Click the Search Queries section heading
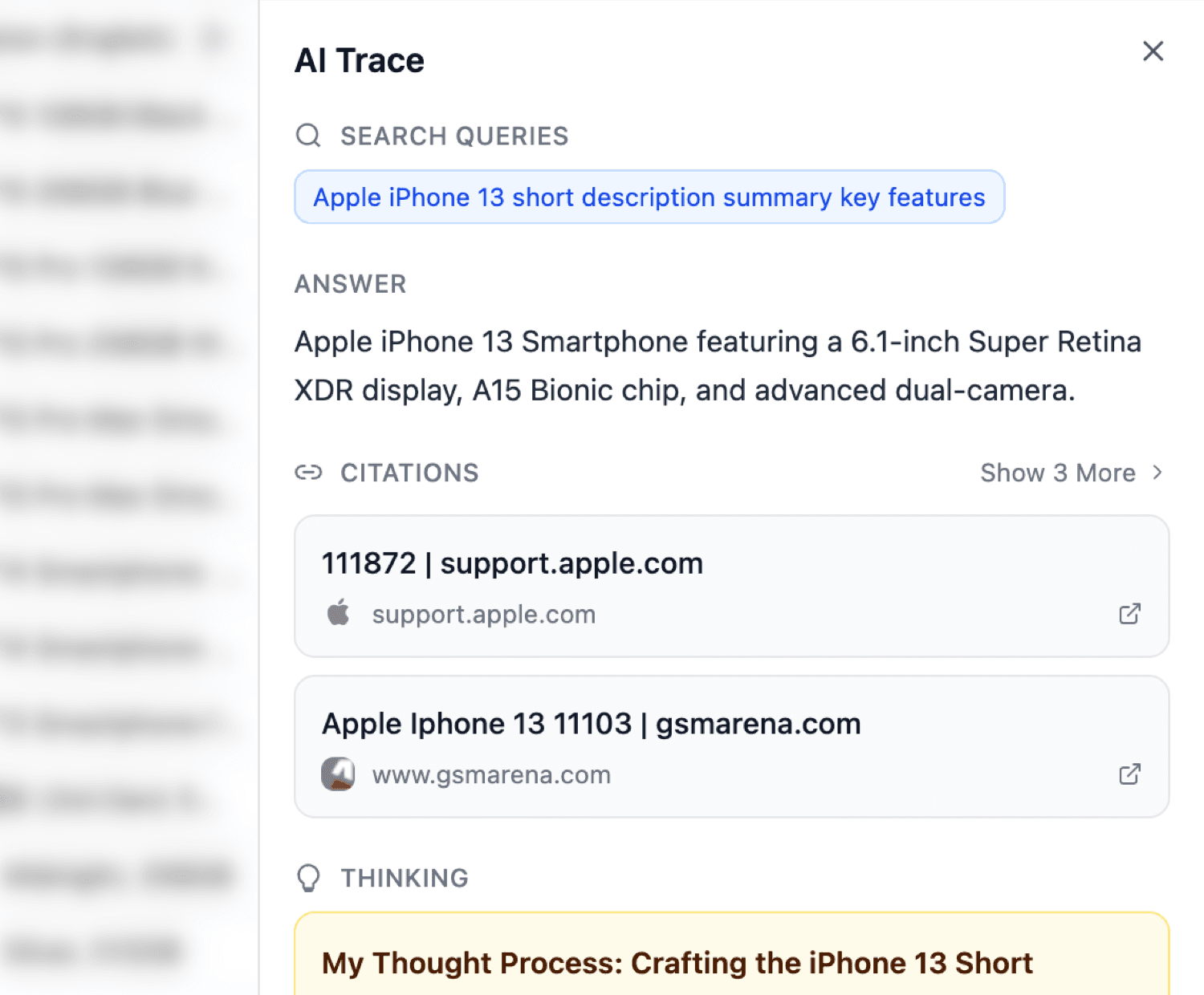The width and height of the screenshot is (1204, 995). [454, 136]
